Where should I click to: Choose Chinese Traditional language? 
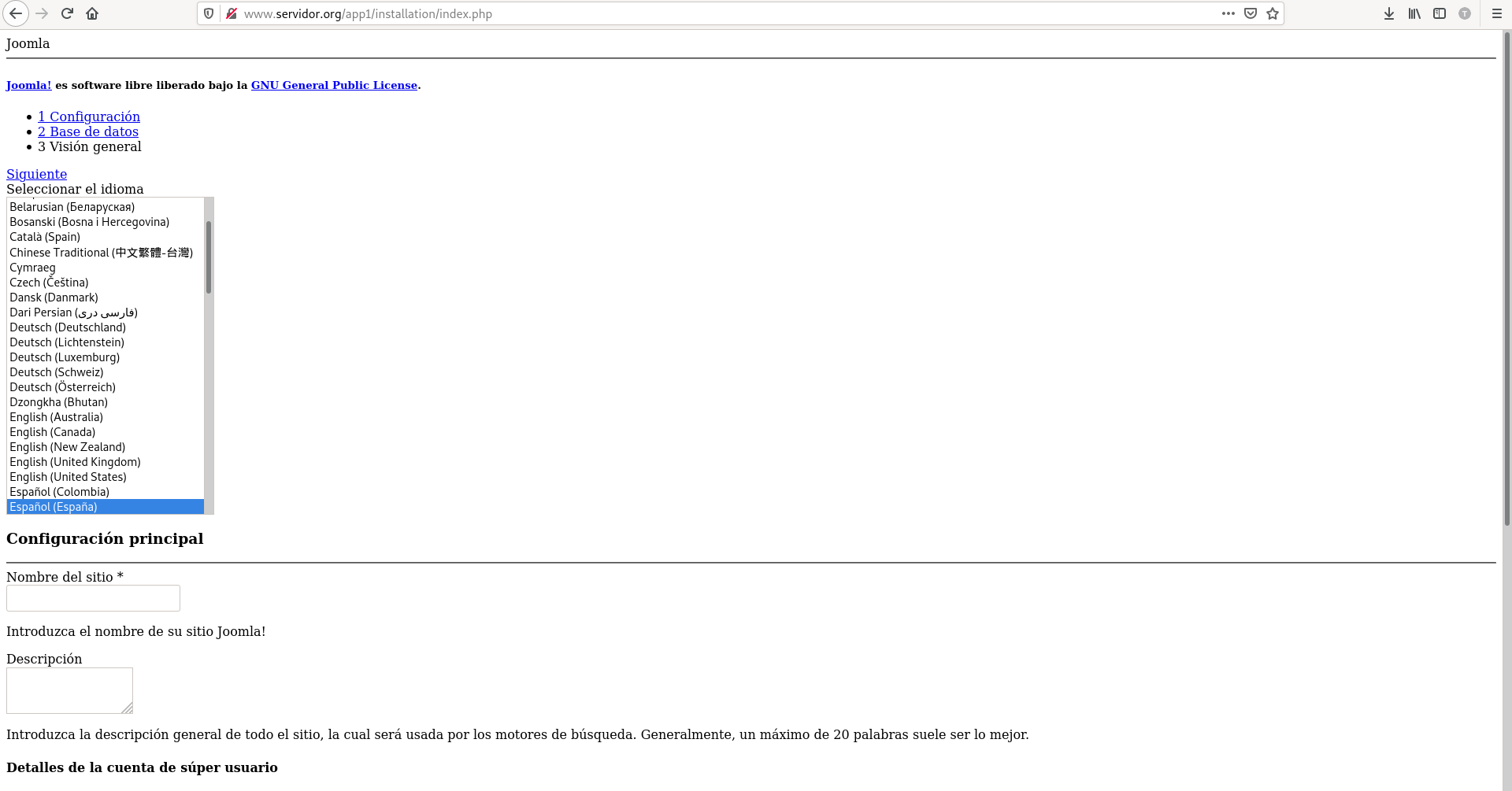[x=106, y=253]
